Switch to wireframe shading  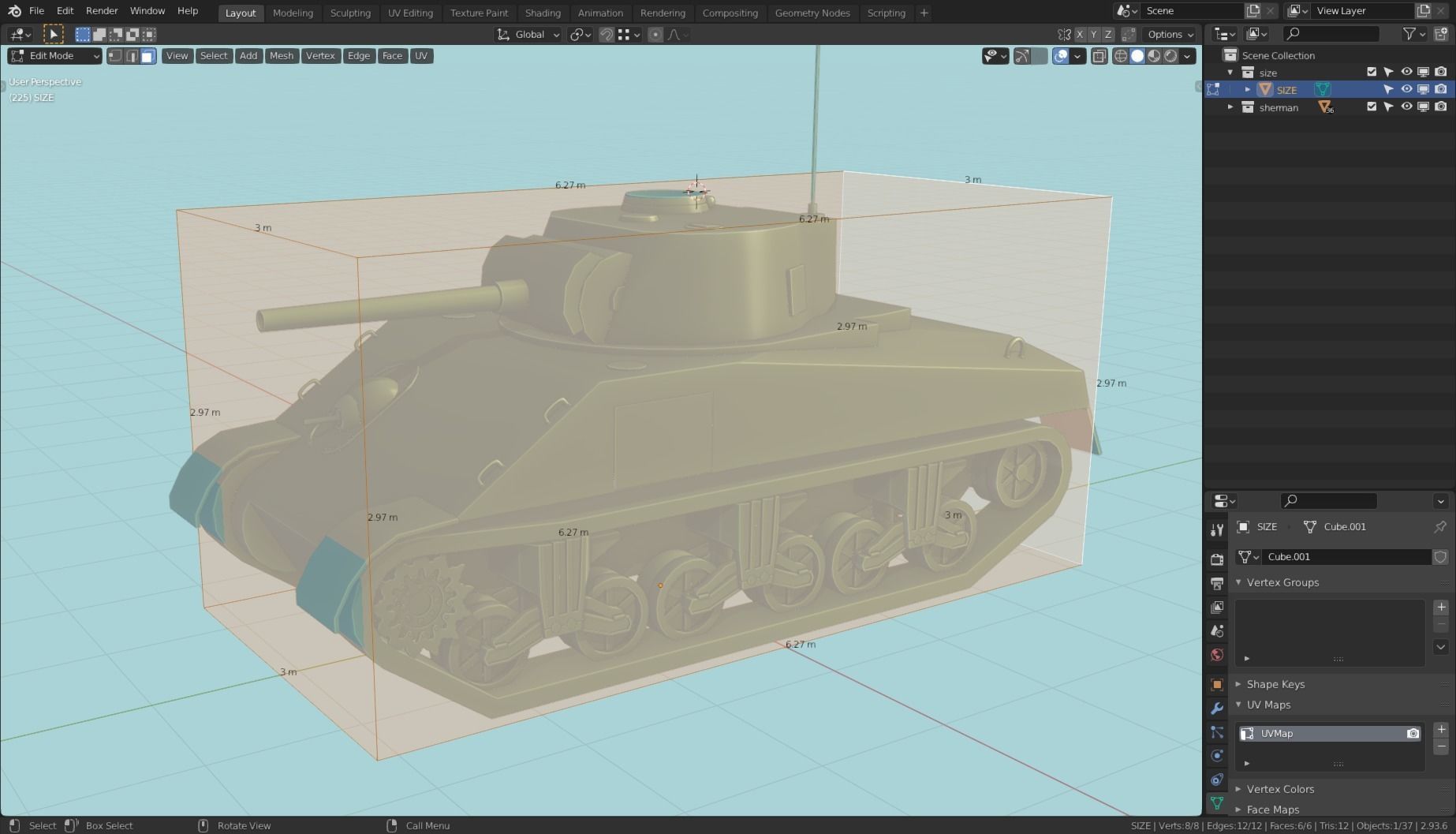pos(1120,56)
